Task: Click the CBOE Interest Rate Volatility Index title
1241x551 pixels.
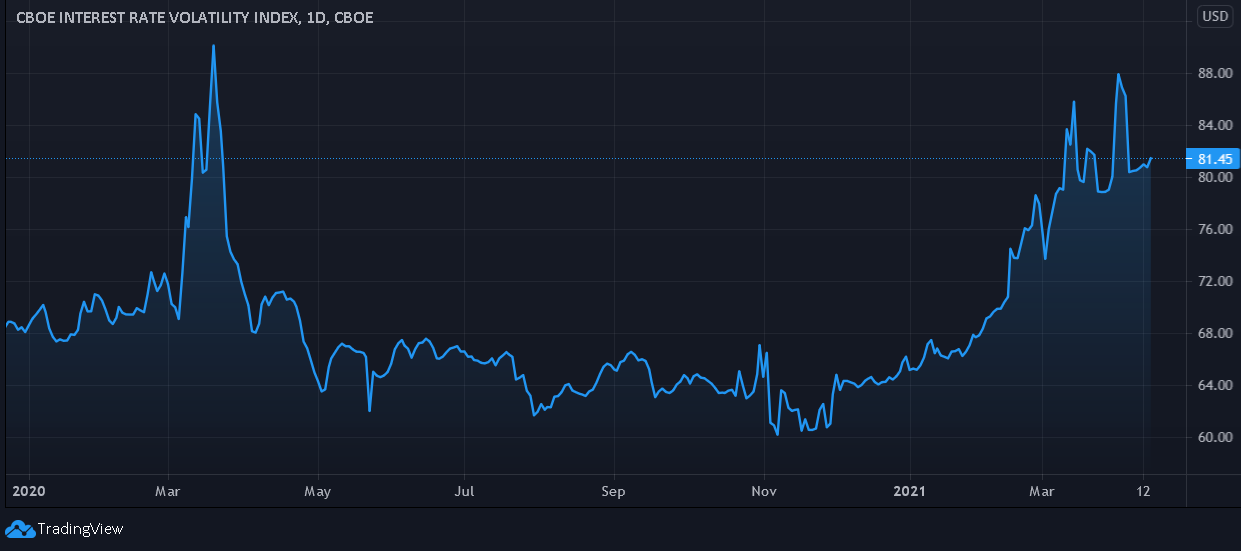Action: (x=195, y=18)
